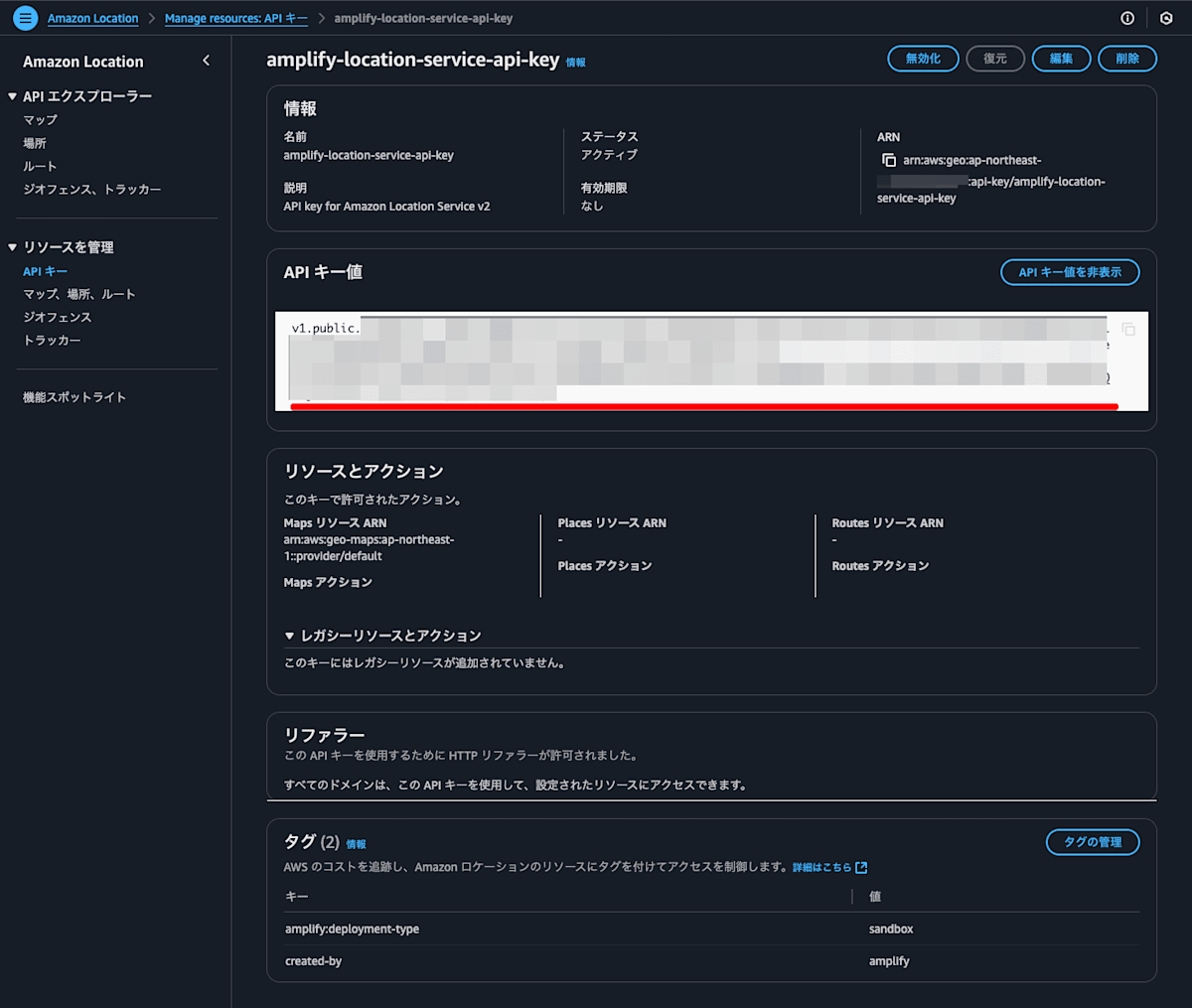Screen dimensions: 1192x1008
Task: Click 情報 link beside the key title
Action: tap(576, 63)
